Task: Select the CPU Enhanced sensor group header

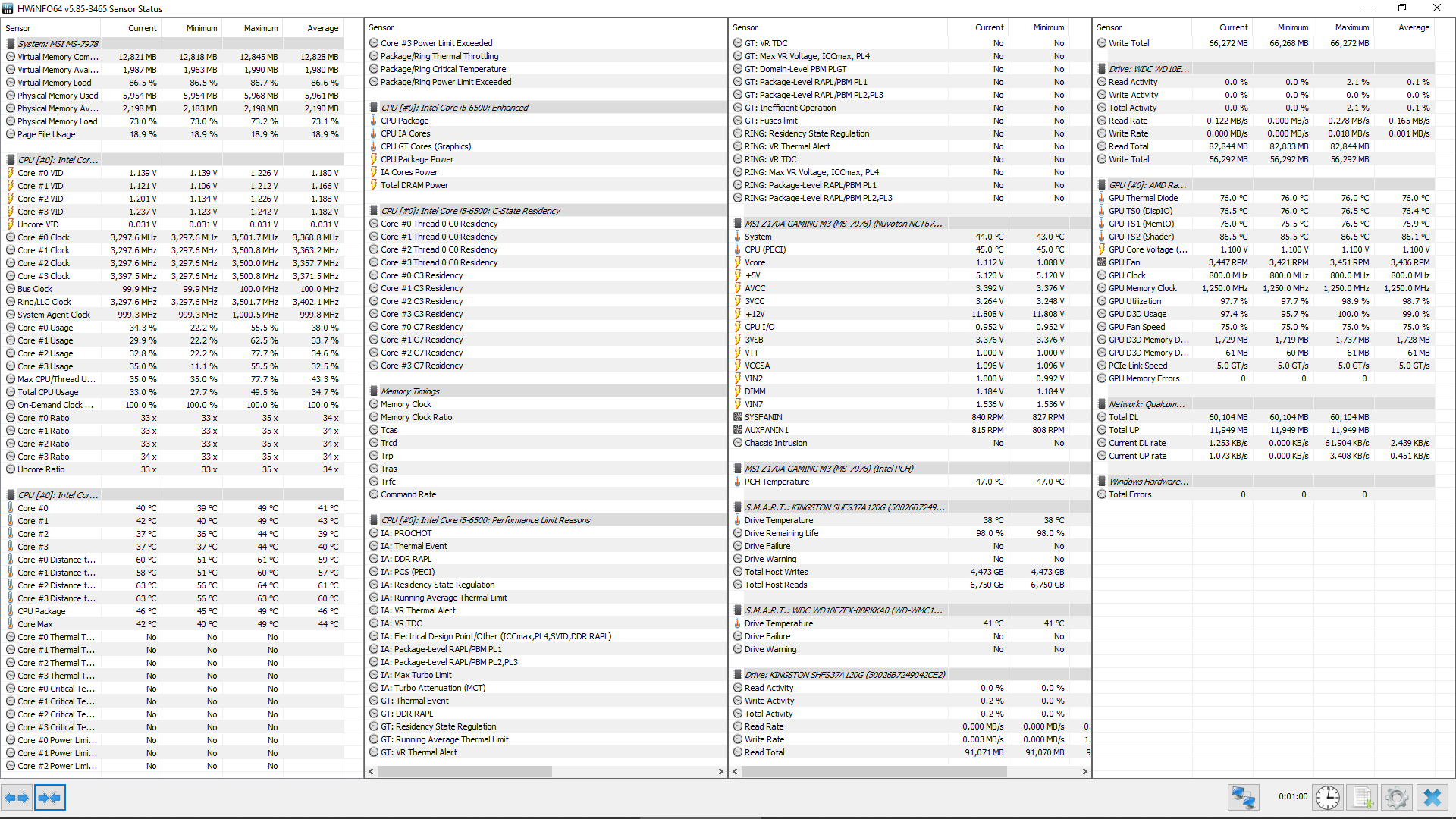Action: coord(546,108)
